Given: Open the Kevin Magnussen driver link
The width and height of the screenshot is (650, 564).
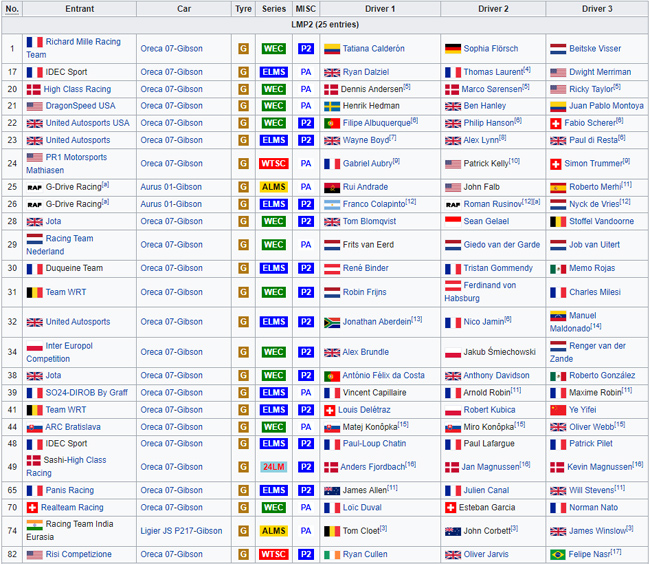Looking at the screenshot, I should 599,467.
